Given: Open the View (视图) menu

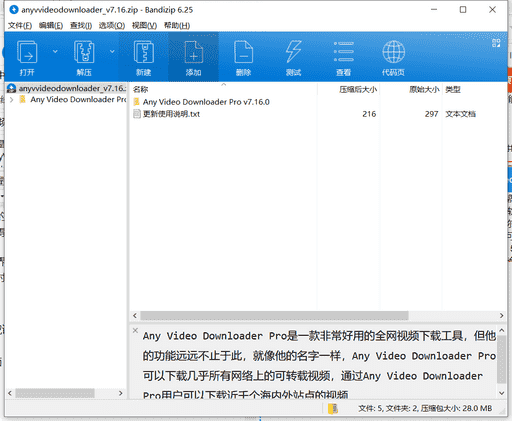Looking at the screenshot, I should pos(144,25).
